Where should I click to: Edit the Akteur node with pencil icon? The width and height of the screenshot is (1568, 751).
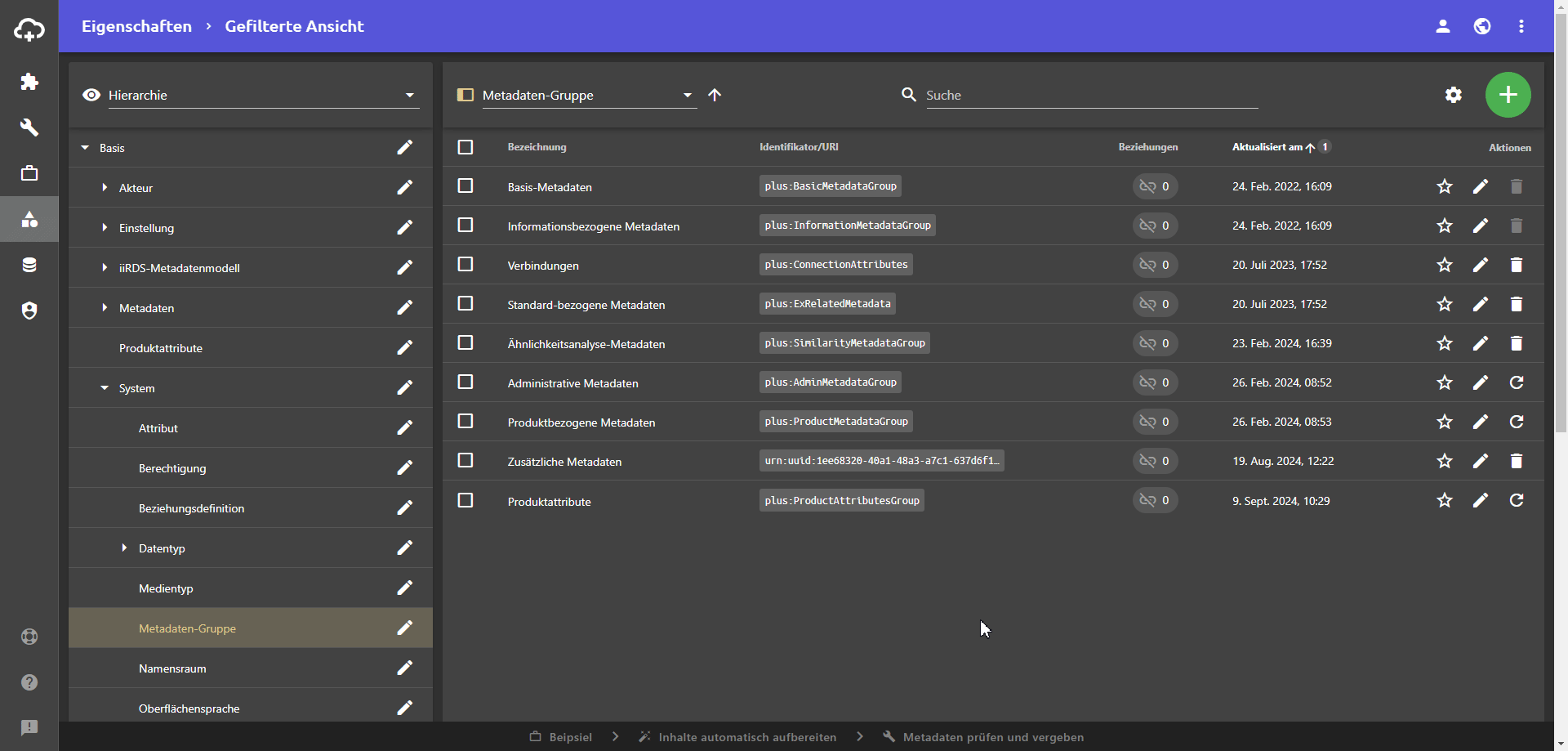tap(405, 187)
